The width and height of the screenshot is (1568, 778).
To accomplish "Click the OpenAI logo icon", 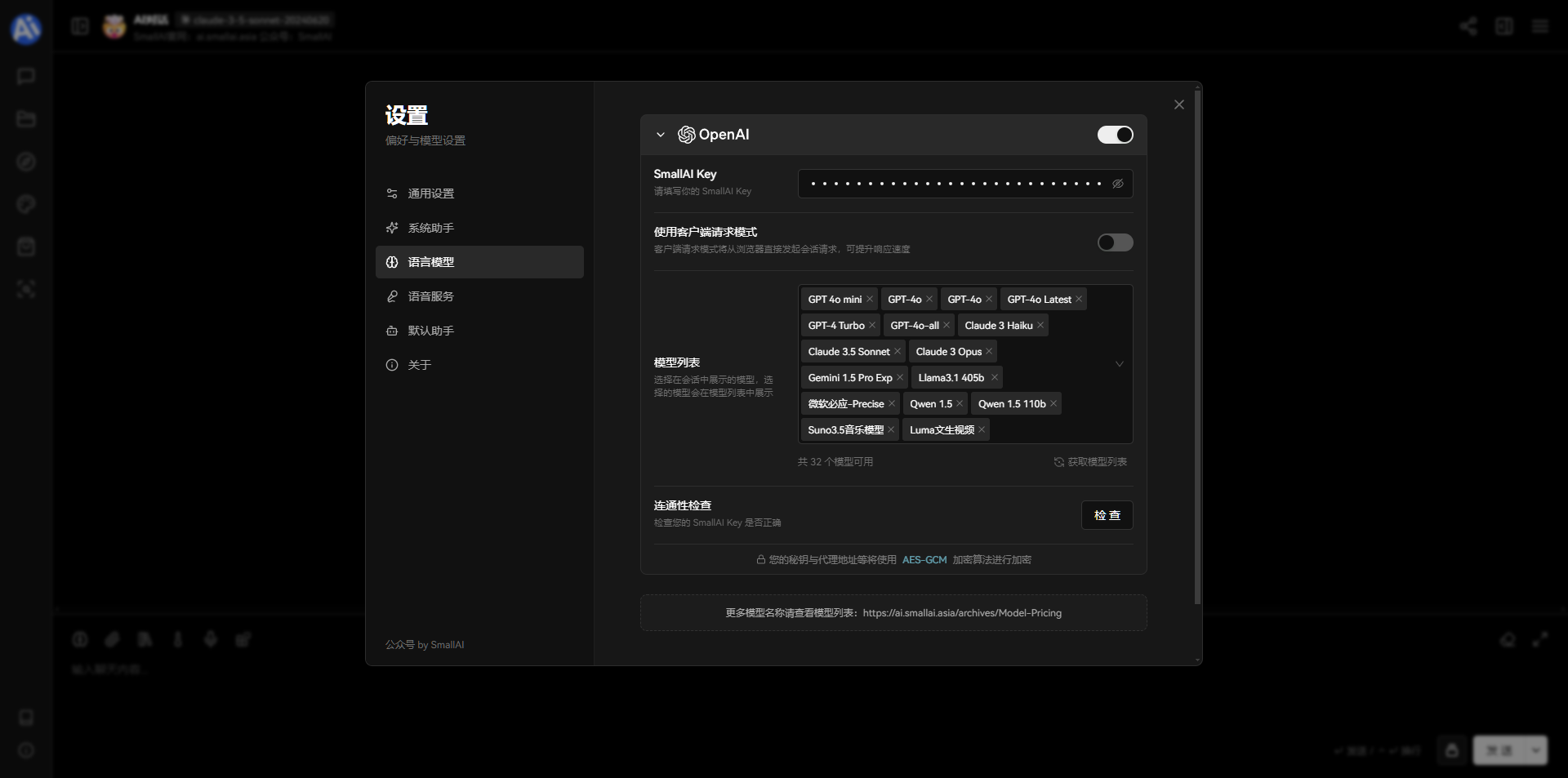I will click(x=686, y=135).
